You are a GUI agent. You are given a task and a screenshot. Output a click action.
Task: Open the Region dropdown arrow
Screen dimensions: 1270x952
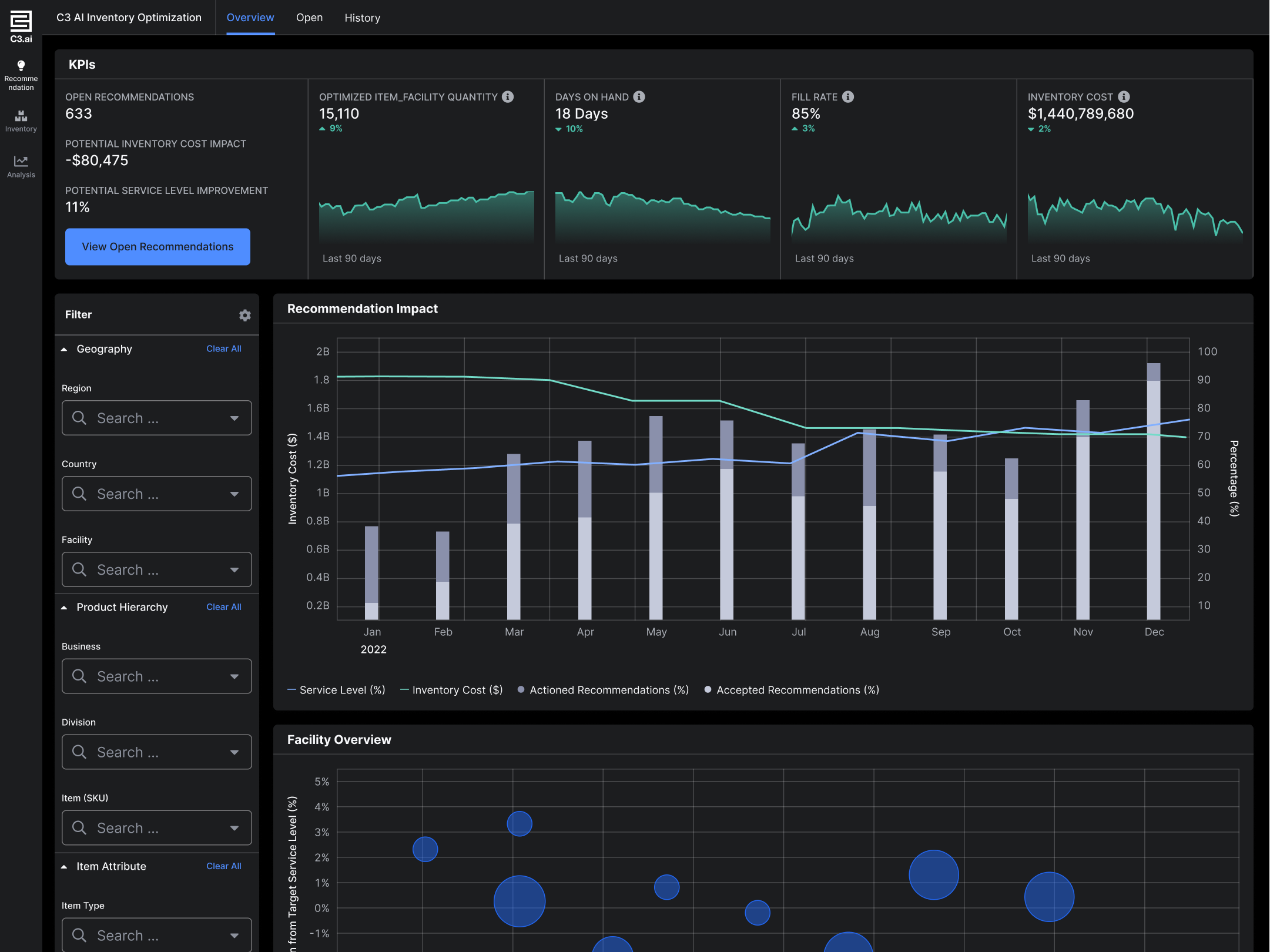point(234,418)
